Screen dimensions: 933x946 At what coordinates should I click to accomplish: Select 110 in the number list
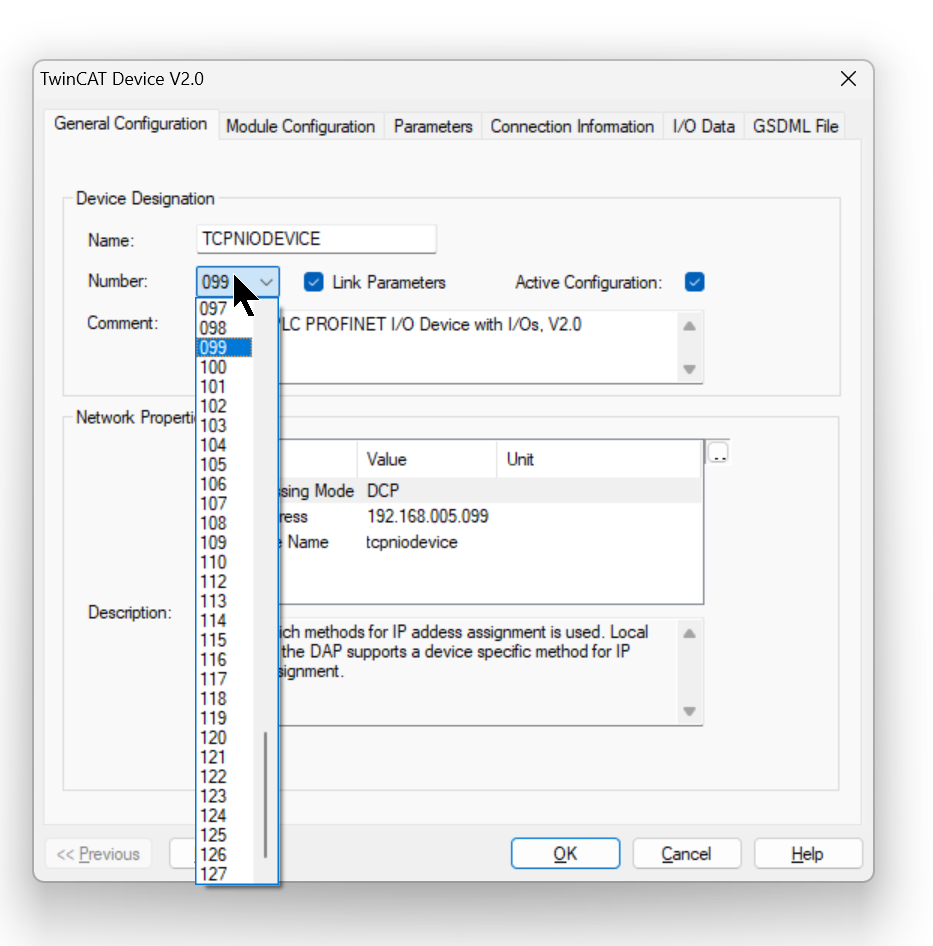tap(224, 562)
